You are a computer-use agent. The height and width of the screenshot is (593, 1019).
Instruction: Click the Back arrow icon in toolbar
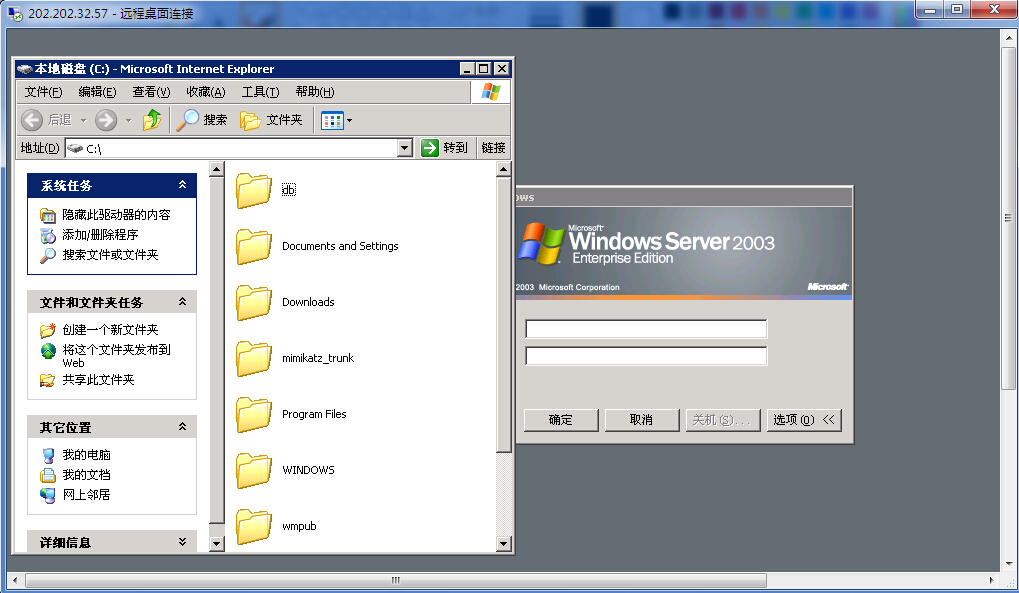32,120
